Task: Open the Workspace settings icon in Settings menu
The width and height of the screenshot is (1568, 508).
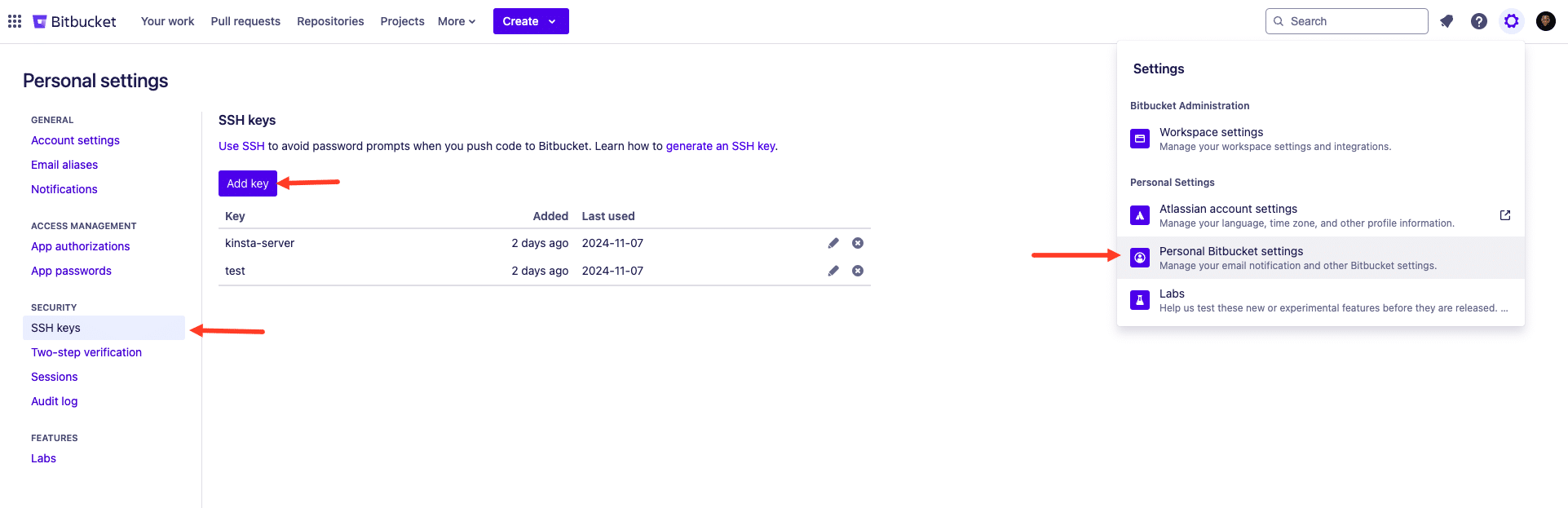Action: point(1139,138)
